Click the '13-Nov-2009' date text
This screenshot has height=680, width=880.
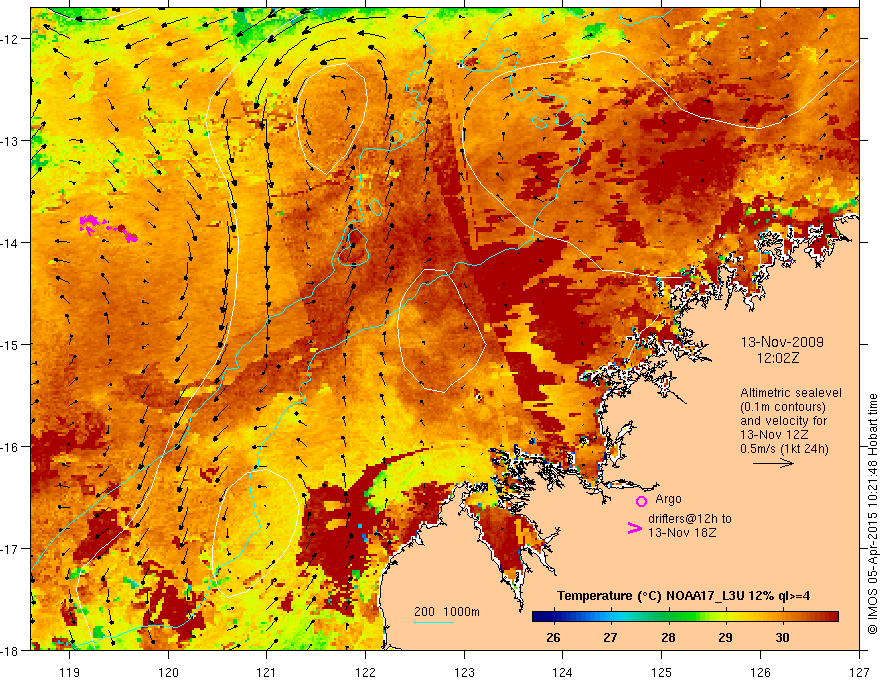pos(782,342)
